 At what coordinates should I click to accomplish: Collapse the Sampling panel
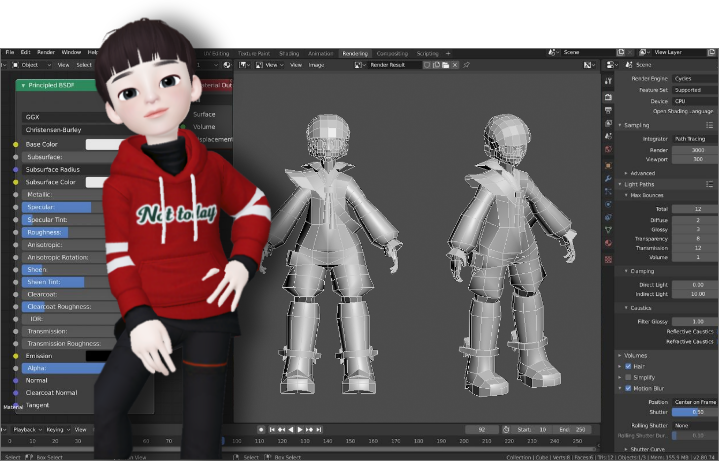[x=620, y=125]
